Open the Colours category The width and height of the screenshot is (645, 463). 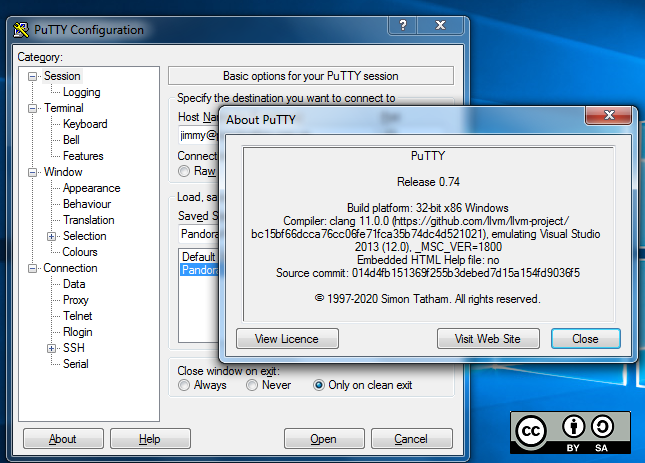[80, 252]
